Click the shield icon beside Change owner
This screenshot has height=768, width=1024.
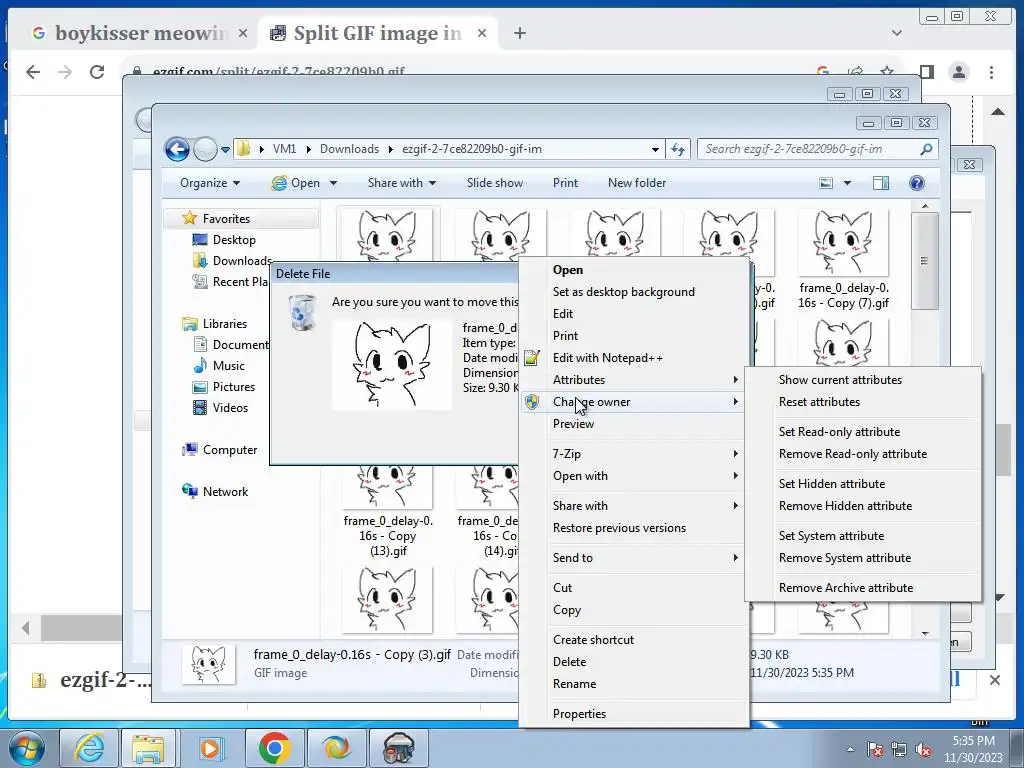[x=532, y=402]
